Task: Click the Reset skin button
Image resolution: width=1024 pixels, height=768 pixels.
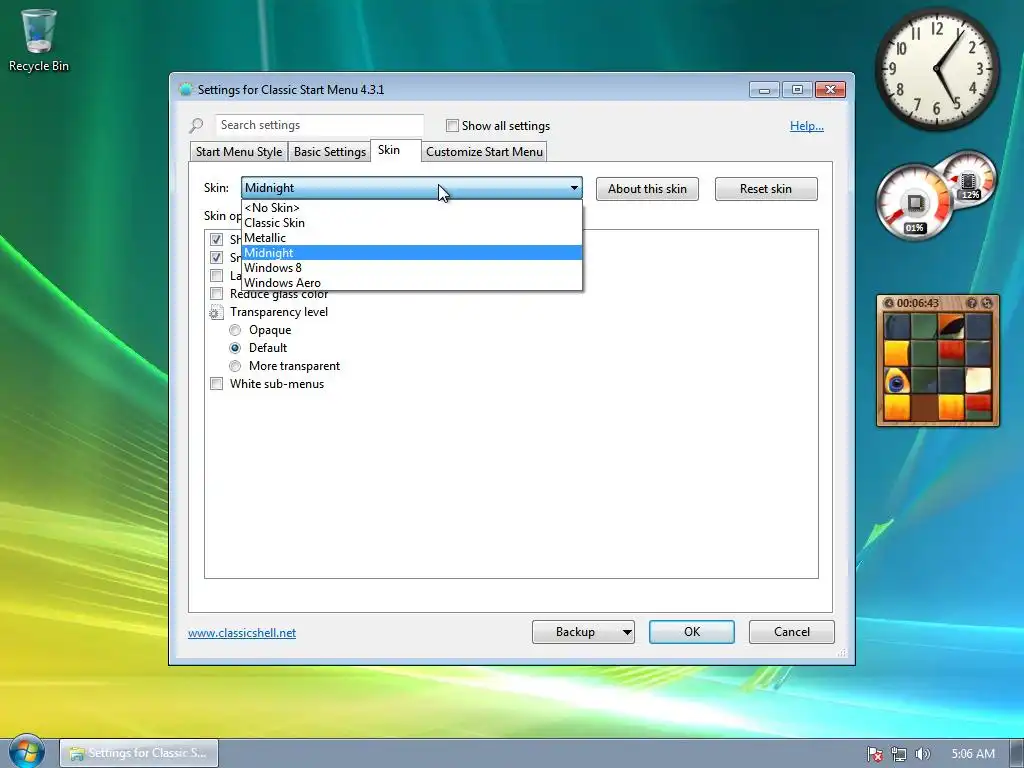Action: [766, 189]
